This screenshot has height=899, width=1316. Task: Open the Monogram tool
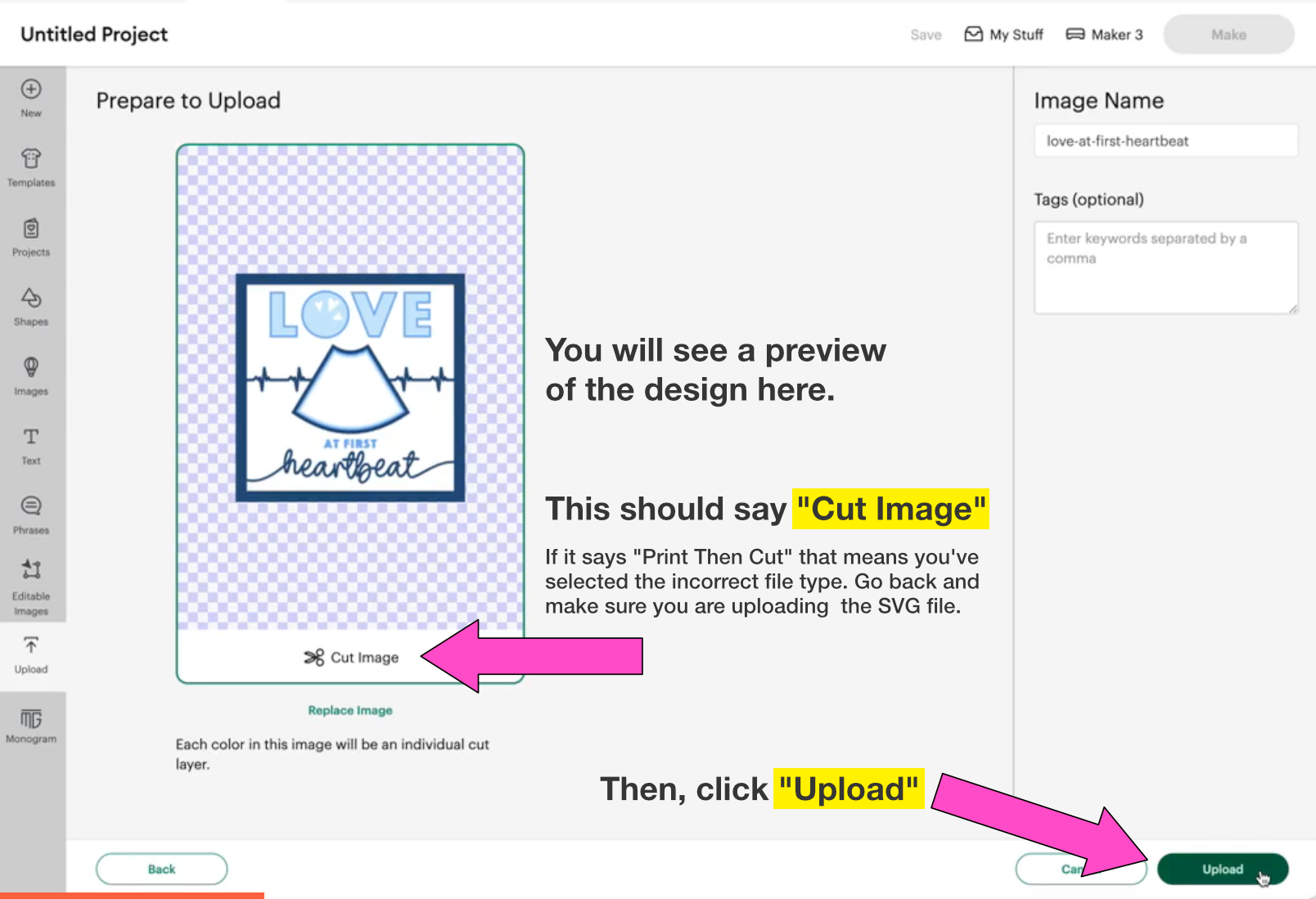[31, 725]
